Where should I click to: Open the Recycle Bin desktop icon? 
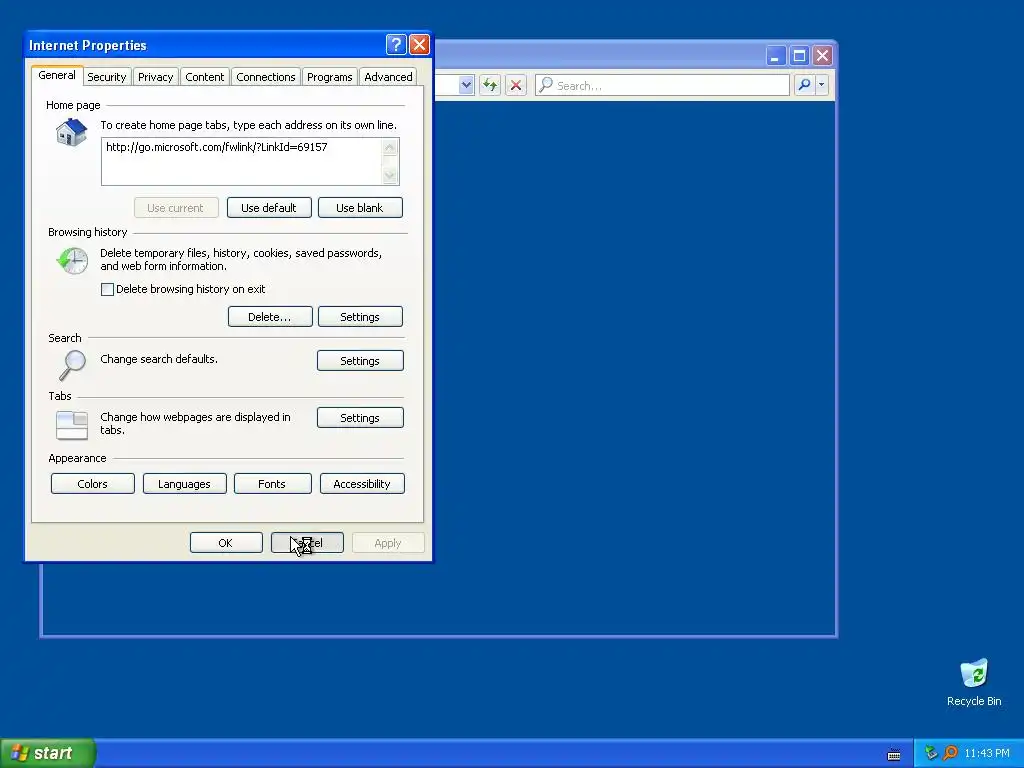tap(974, 682)
